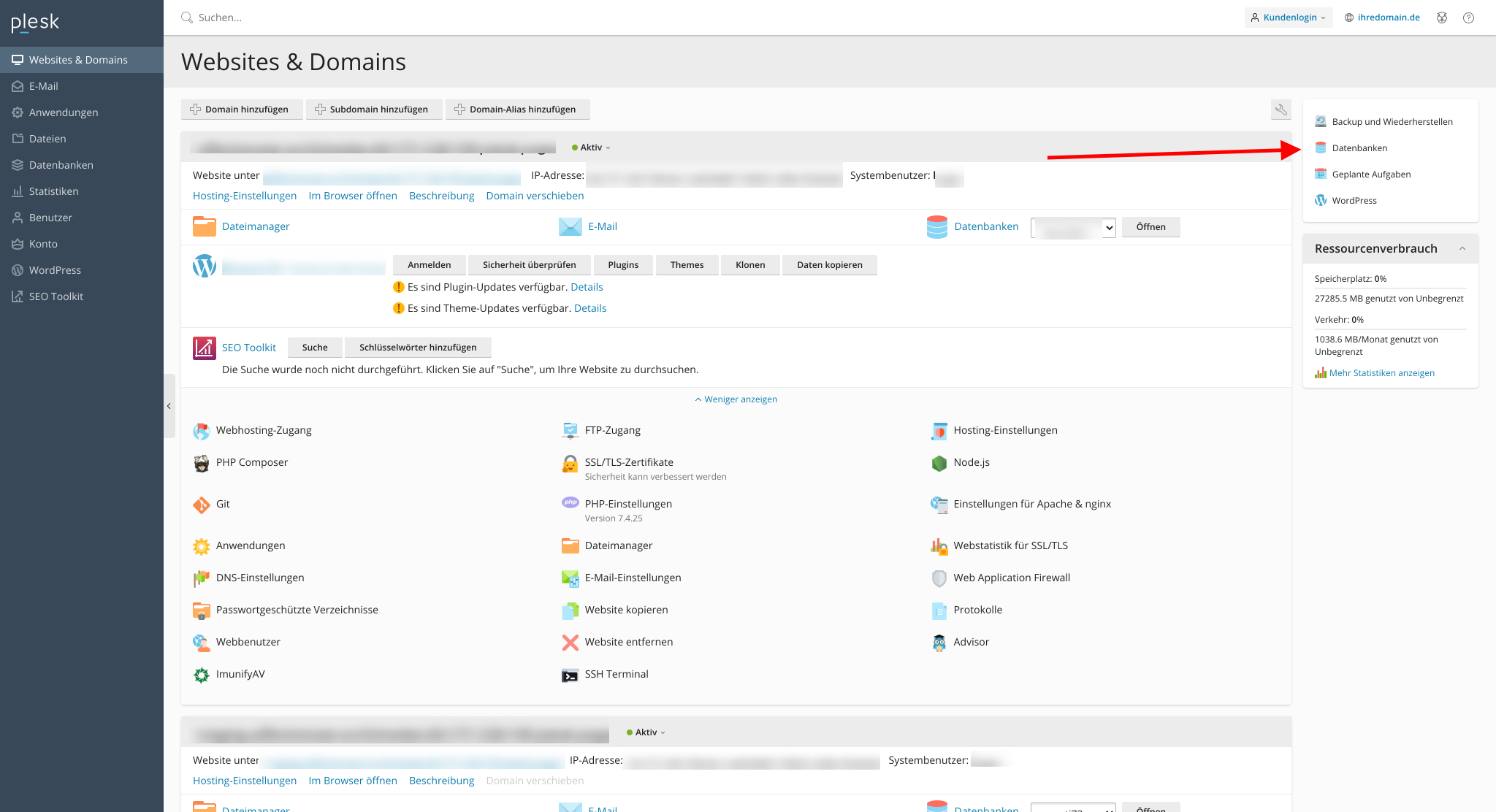Click WordPress Anmelden button
The image size is (1496, 812).
[x=429, y=265]
